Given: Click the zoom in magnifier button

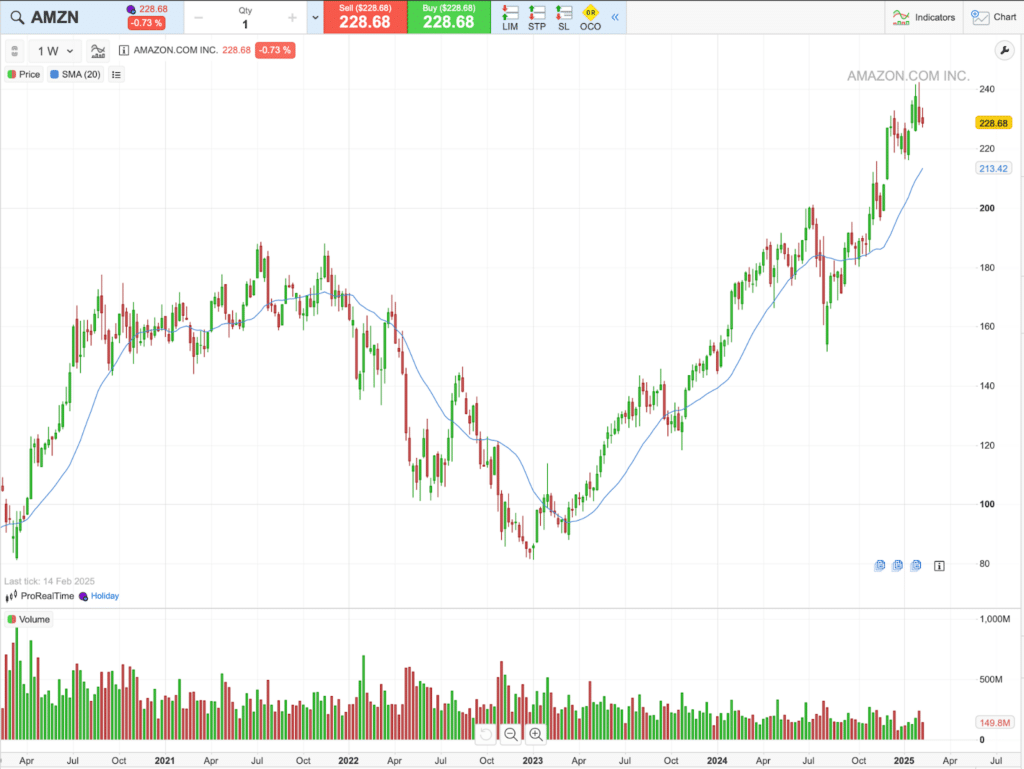Looking at the screenshot, I should (536, 734).
